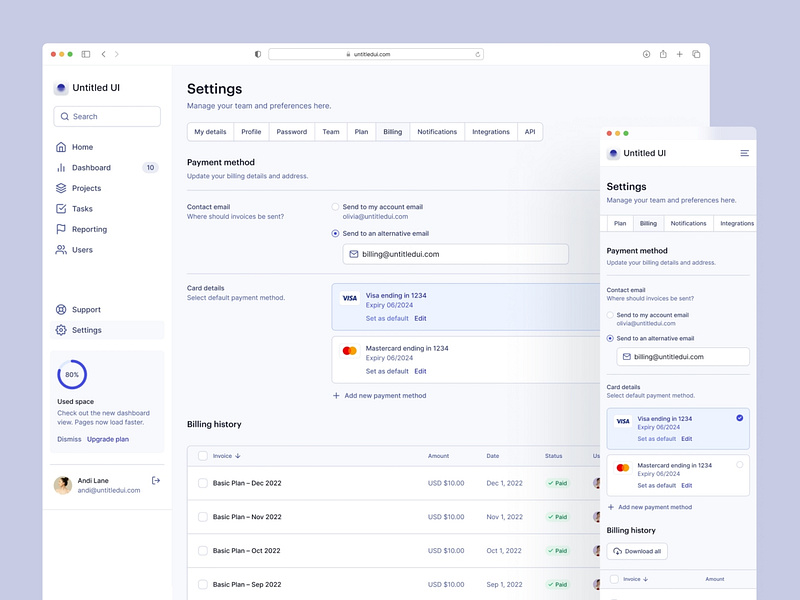Viewport: 800px width, 600px height.
Task: Click the logout icon next to Andi Lane
Action: point(155,481)
